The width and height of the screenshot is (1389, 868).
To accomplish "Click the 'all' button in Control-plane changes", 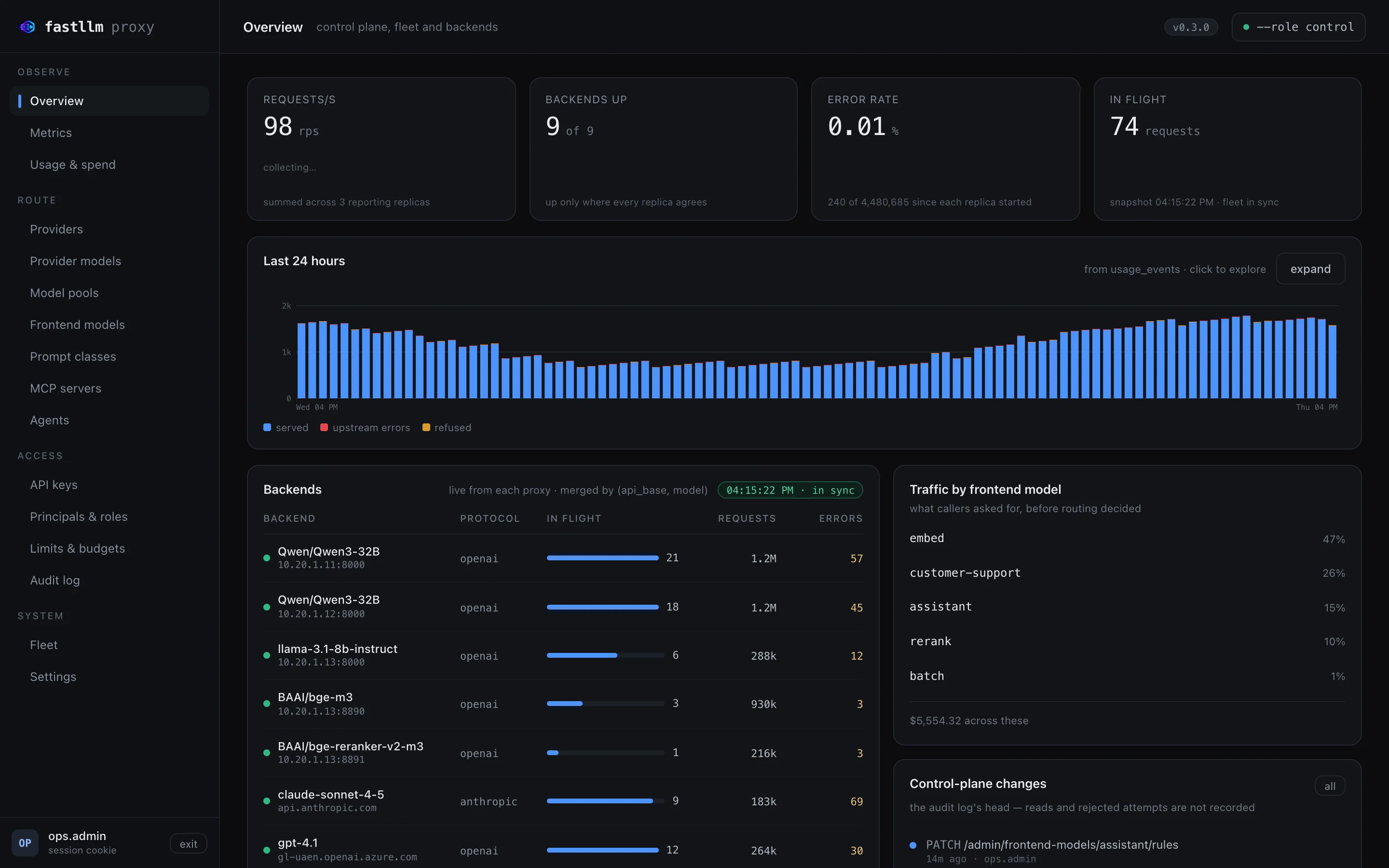I will (x=1329, y=787).
